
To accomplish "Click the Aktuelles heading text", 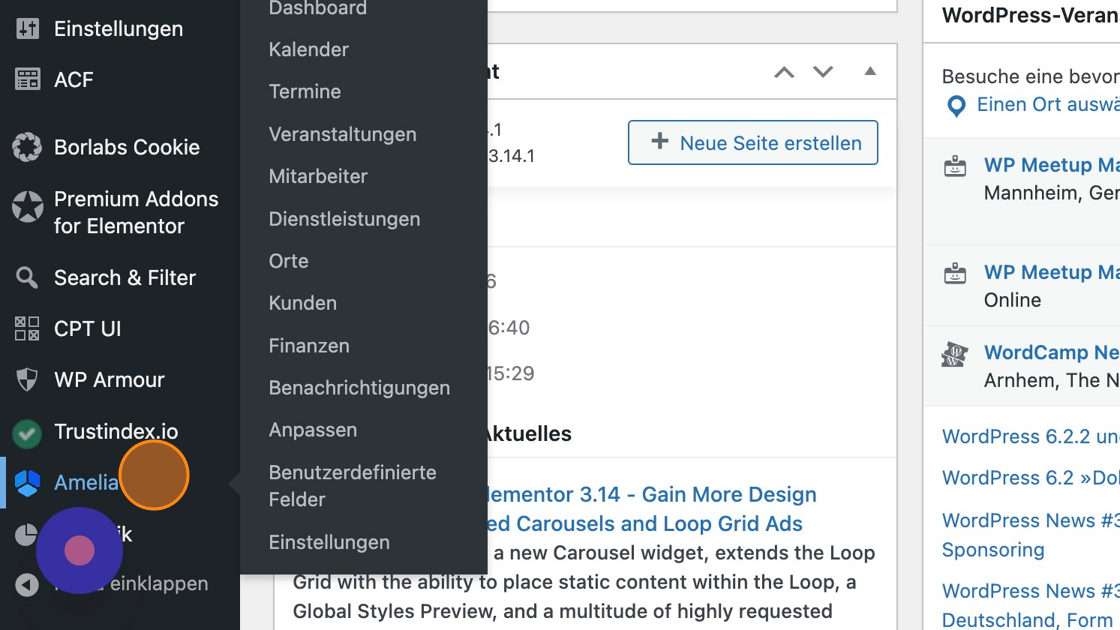I will [527, 434].
